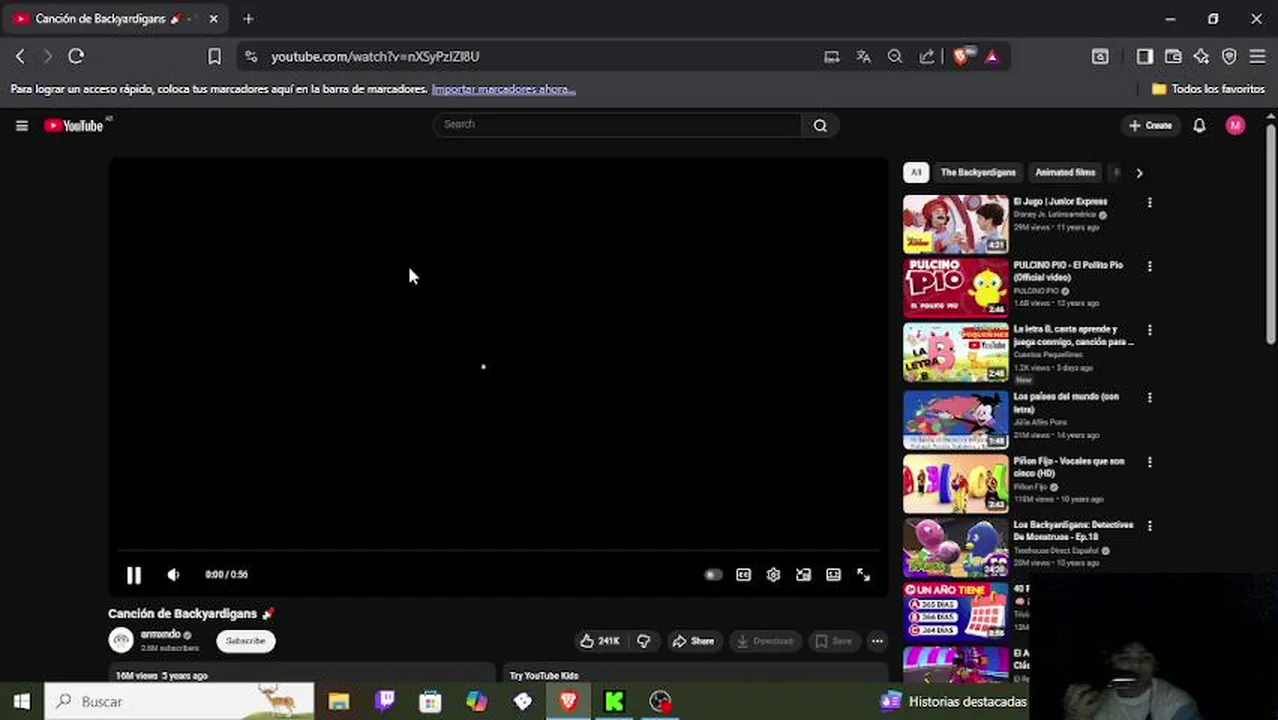
Task: Click the address bar URL
Action: (x=375, y=57)
